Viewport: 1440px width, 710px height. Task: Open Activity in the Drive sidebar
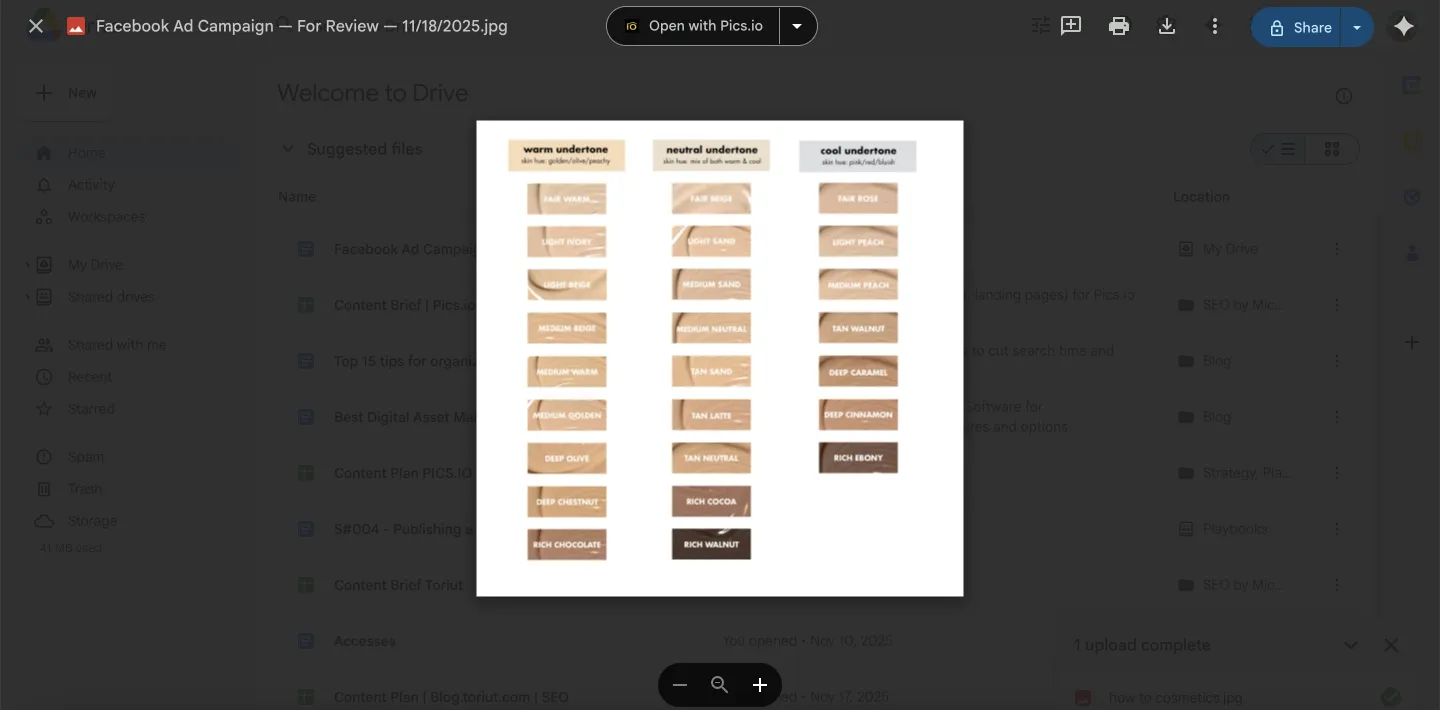coord(91,185)
